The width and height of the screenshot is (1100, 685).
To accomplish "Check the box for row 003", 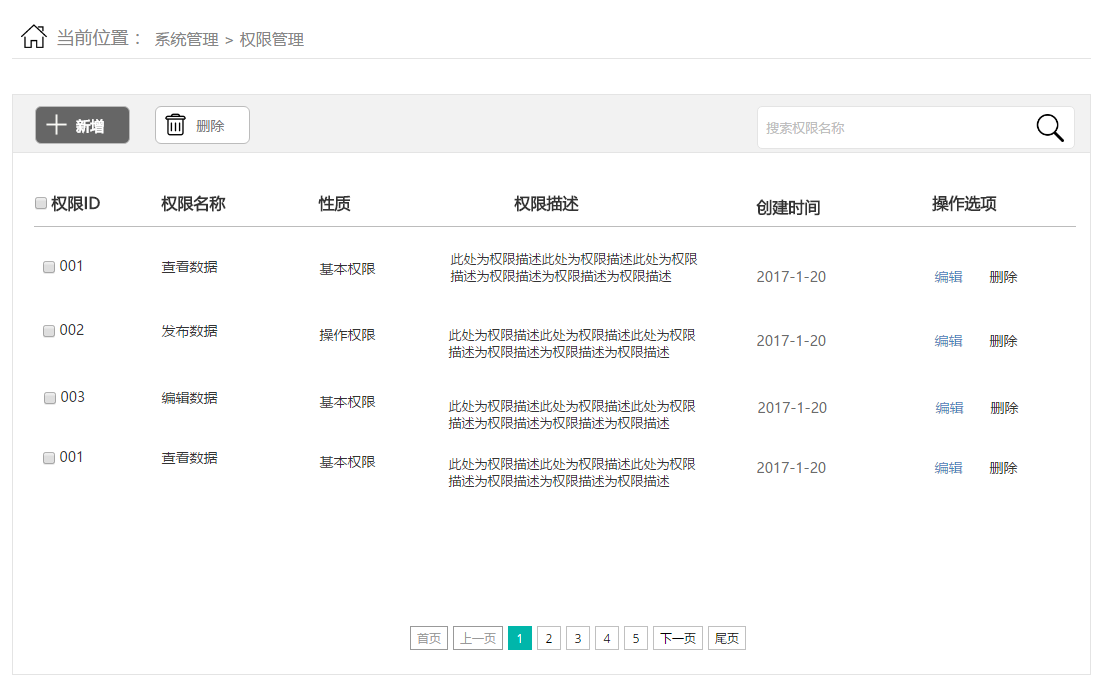I will point(50,398).
